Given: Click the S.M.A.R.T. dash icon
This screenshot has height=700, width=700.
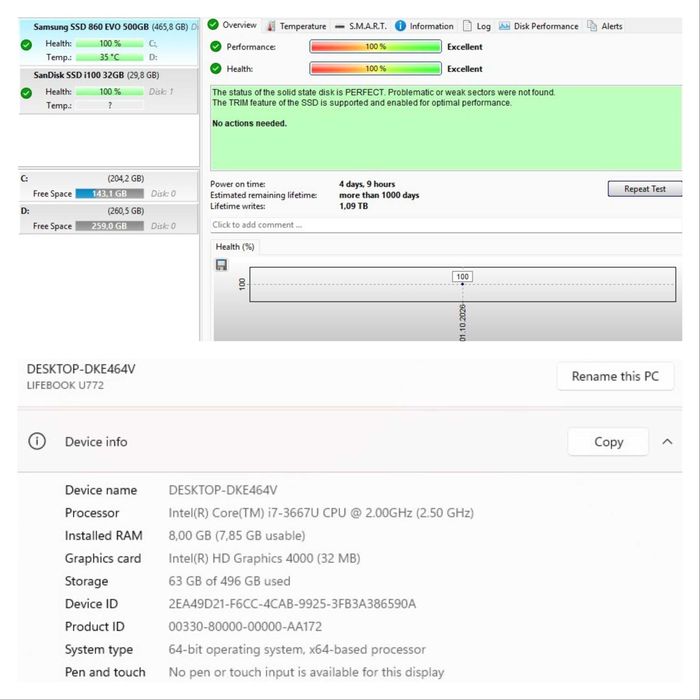Looking at the screenshot, I should pos(340,27).
